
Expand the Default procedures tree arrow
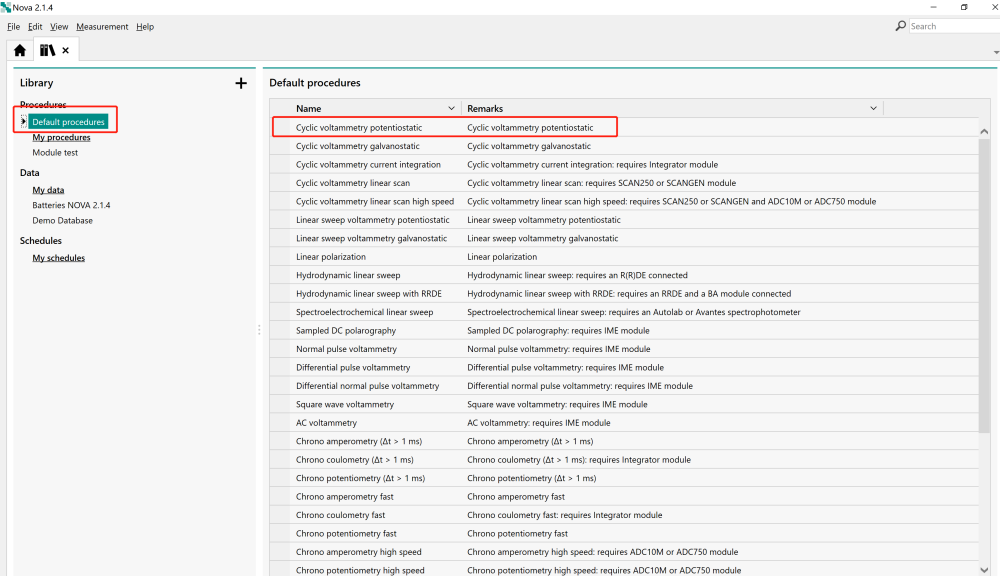[x=24, y=121]
